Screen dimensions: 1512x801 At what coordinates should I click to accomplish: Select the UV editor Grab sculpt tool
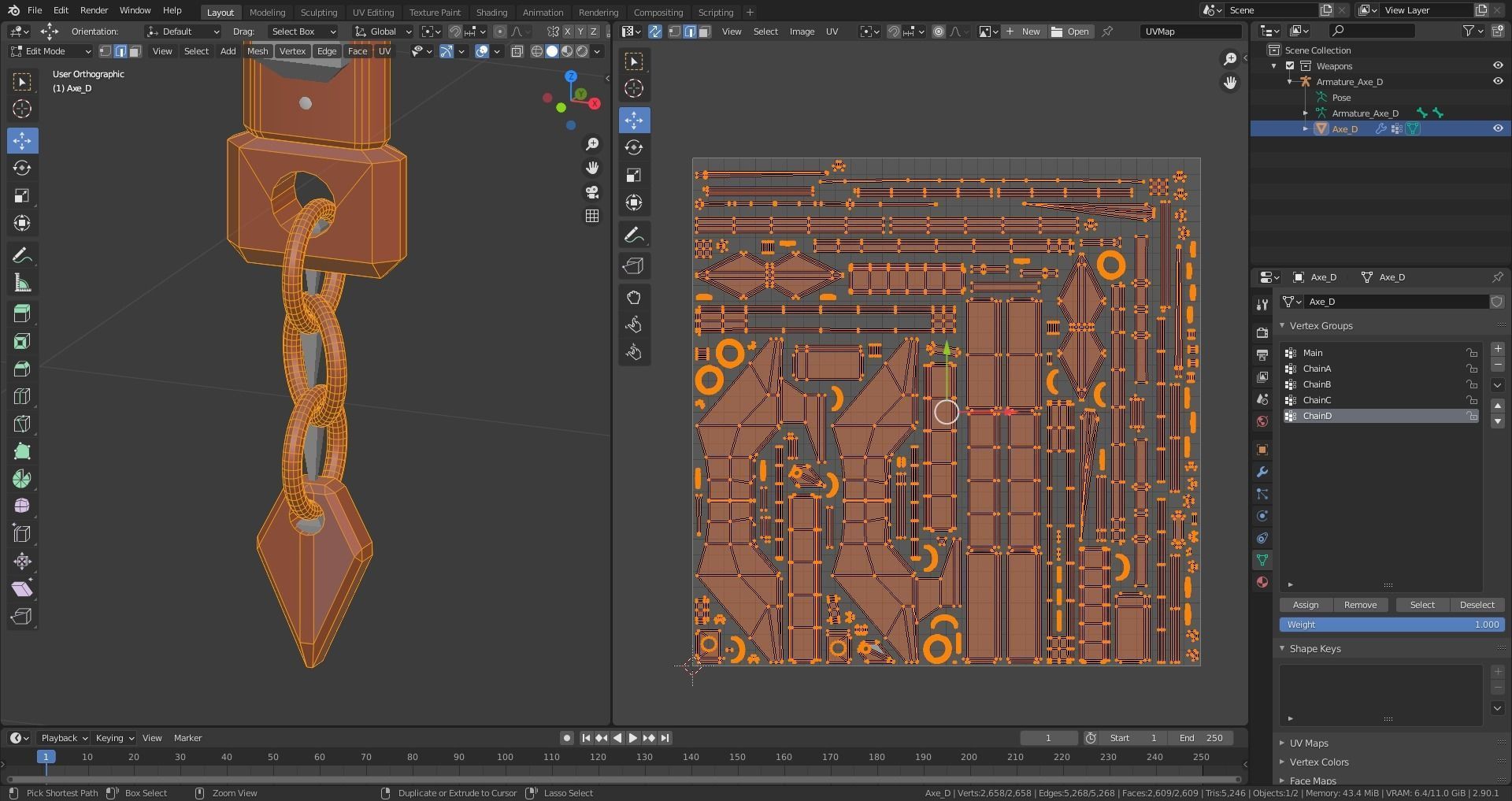(x=634, y=297)
